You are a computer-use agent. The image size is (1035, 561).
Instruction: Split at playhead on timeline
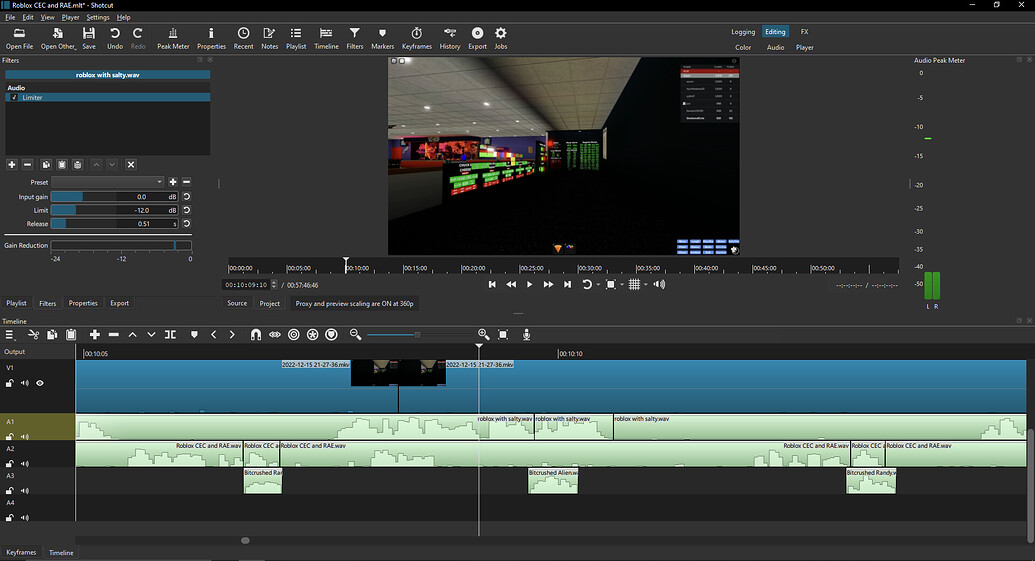coord(170,335)
